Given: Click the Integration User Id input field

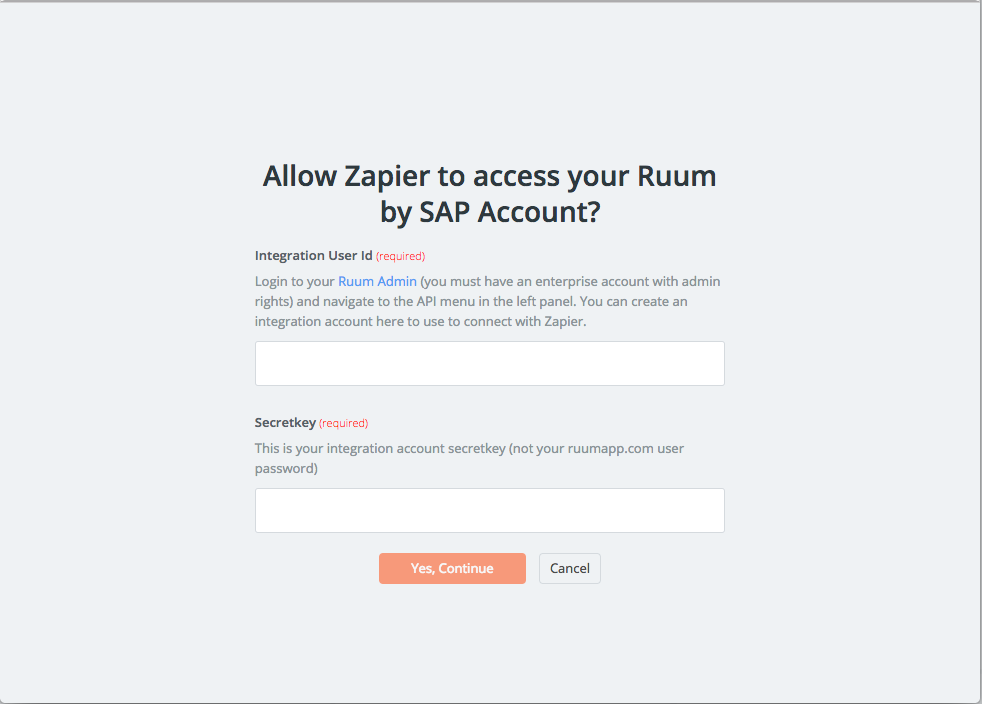Looking at the screenshot, I should coord(489,363).
